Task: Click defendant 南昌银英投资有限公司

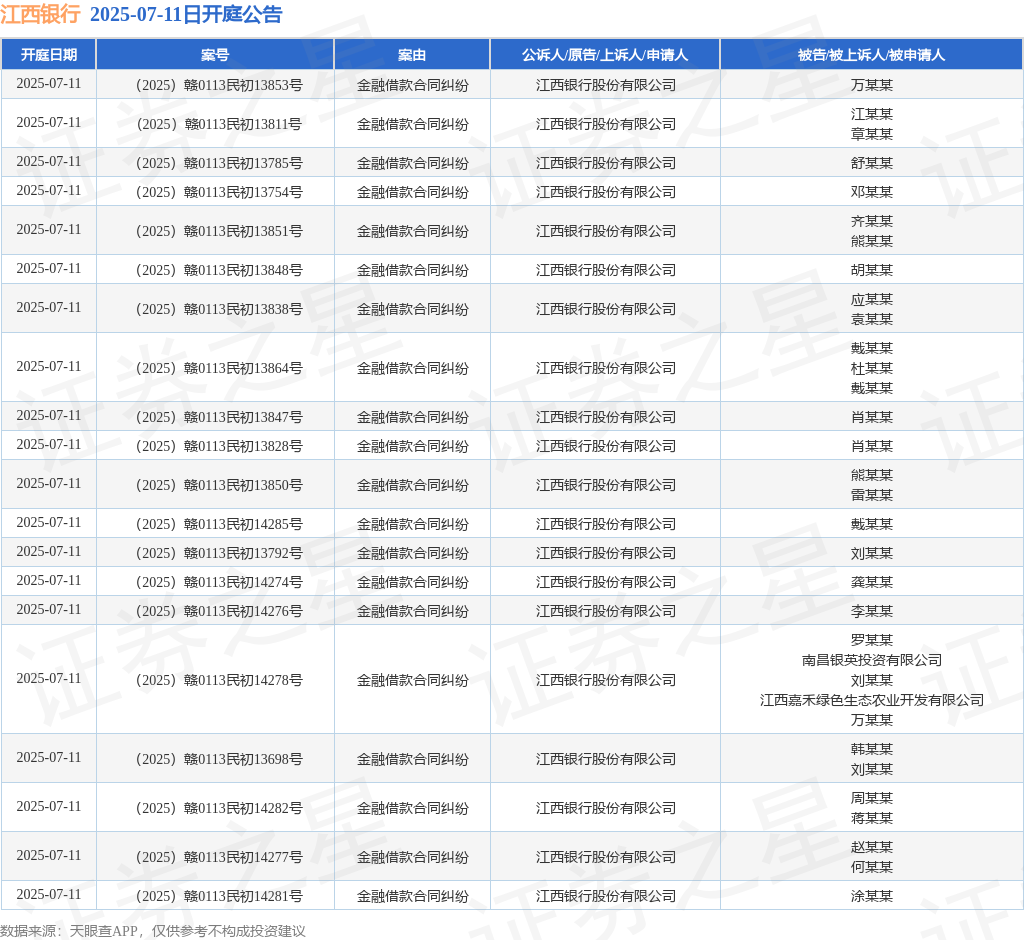Action: coord(871,660)
